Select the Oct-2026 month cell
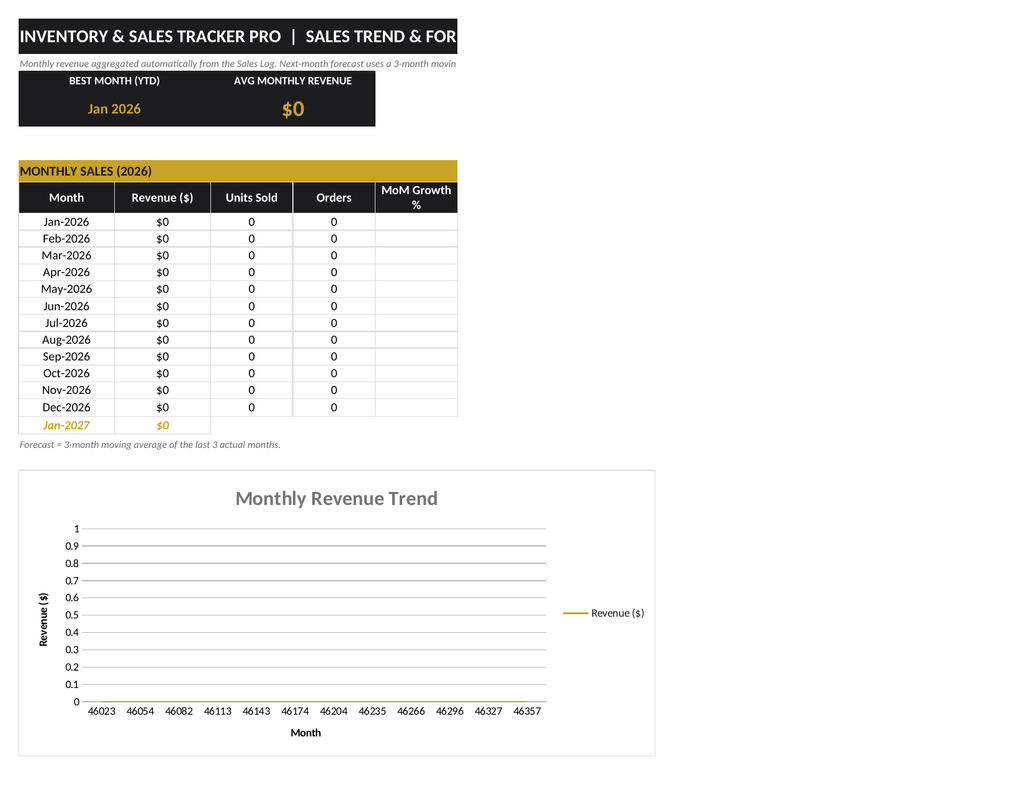The width and height of the screenshot is (1024, 791). 67,374
